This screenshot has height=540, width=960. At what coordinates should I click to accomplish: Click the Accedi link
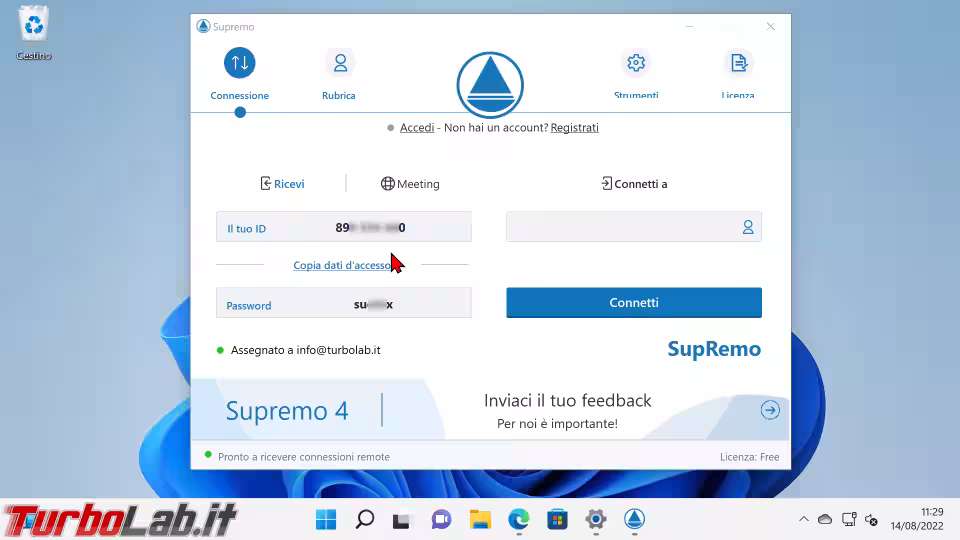pyautogui.click(x=417, y=127)
